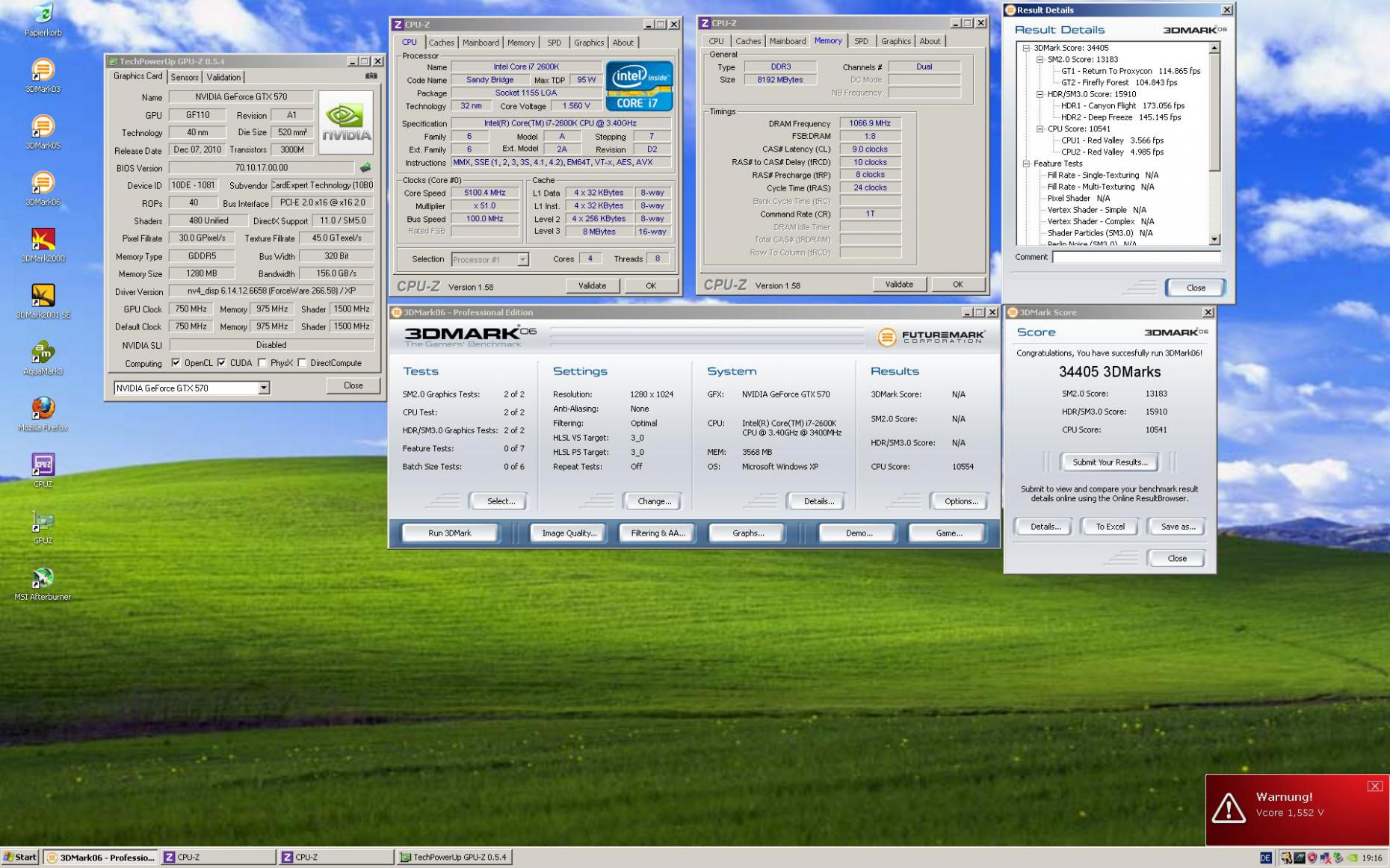Click the Futuremark Corporation logo
1390x868 pixels.
(x=931, y=338)
